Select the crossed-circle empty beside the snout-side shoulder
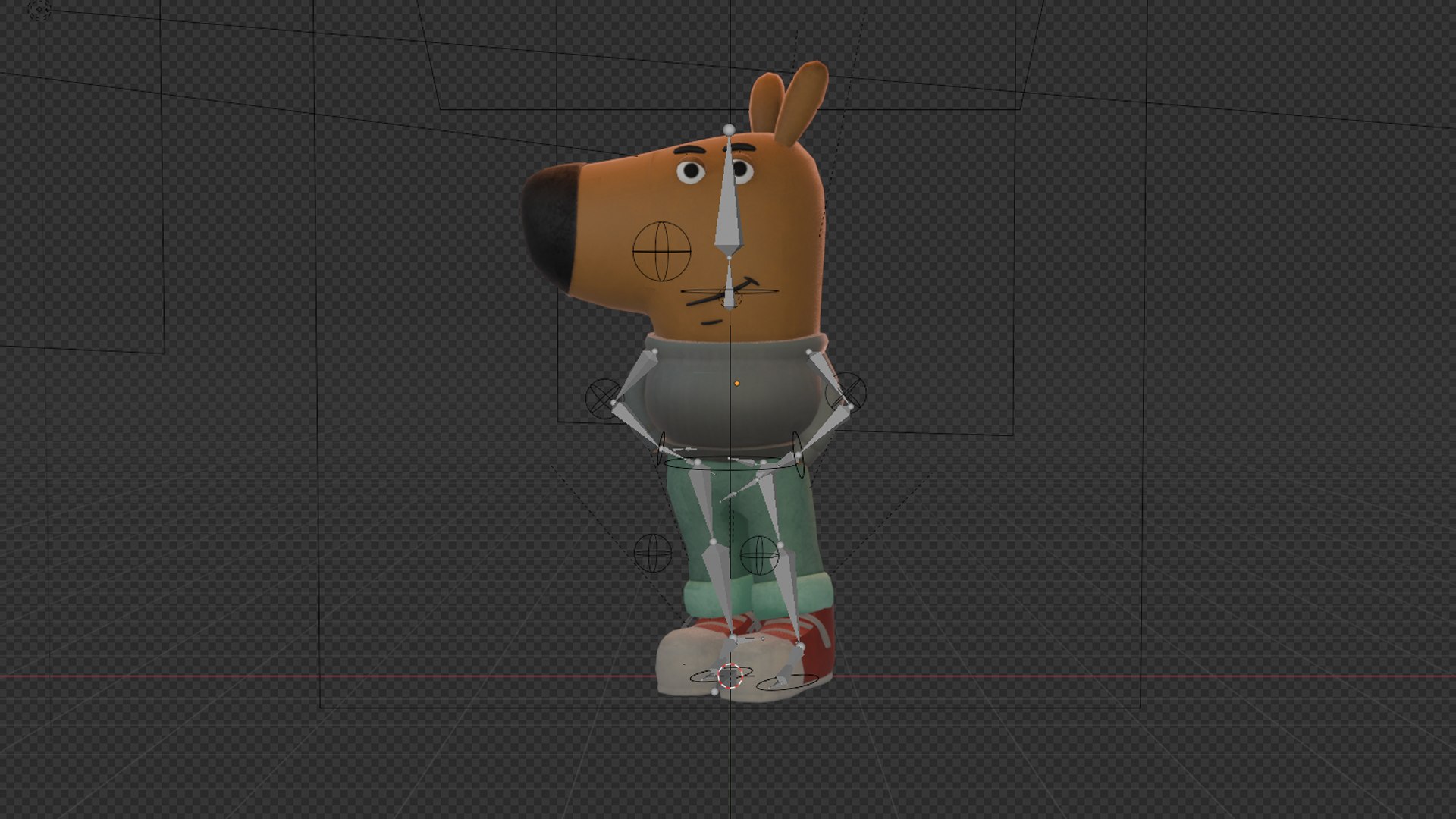 pos(604,398)
